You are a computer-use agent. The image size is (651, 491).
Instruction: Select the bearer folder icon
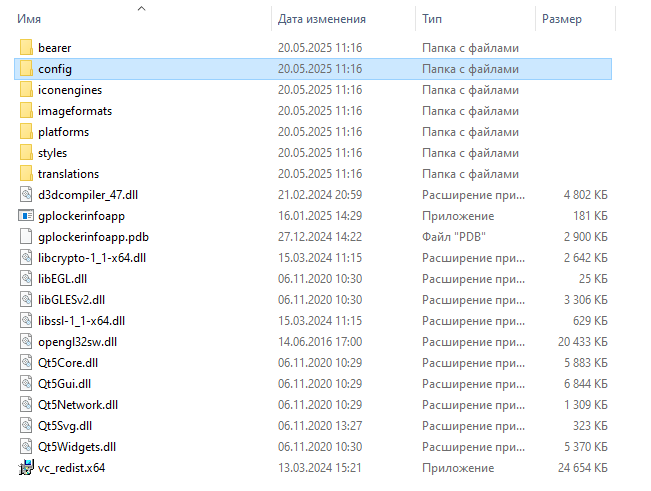point(26,47)
